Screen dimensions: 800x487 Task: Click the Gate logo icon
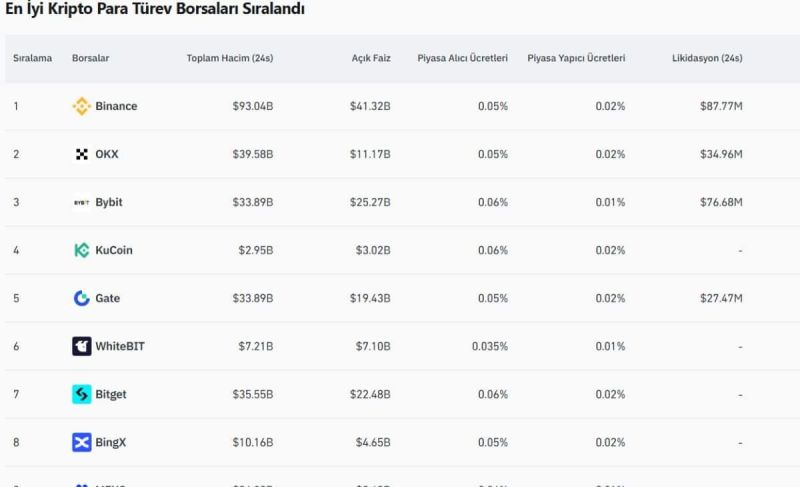(82, 298)
